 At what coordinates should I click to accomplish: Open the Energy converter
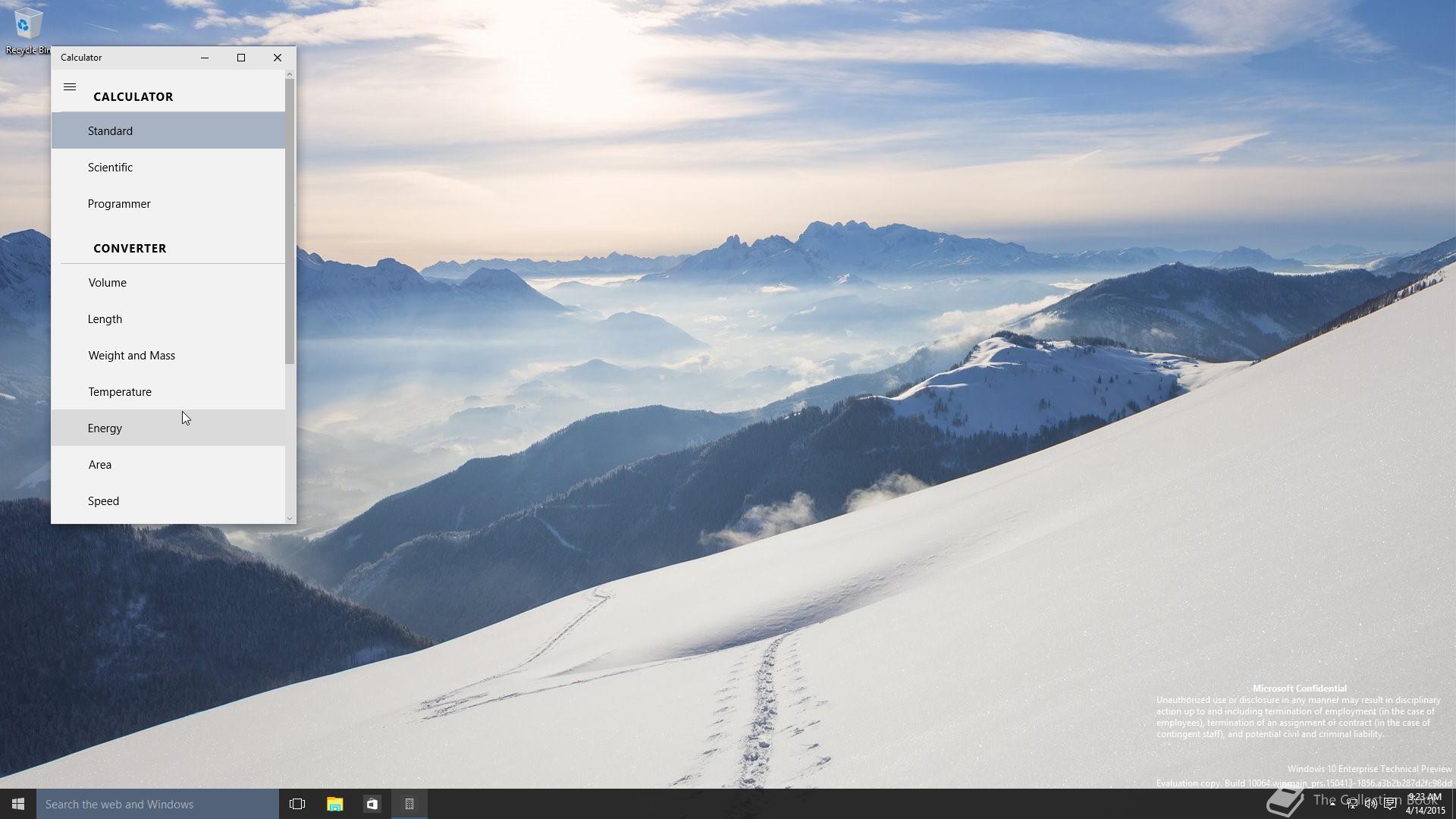click(168, 428)
